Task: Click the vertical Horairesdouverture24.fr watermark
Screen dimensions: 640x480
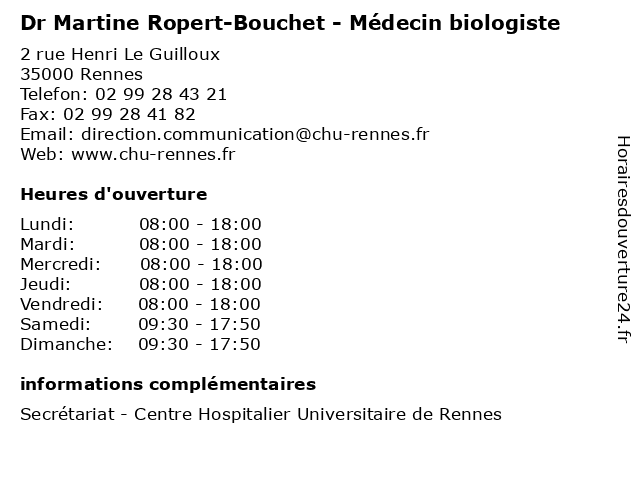Action: pos(622,239)
